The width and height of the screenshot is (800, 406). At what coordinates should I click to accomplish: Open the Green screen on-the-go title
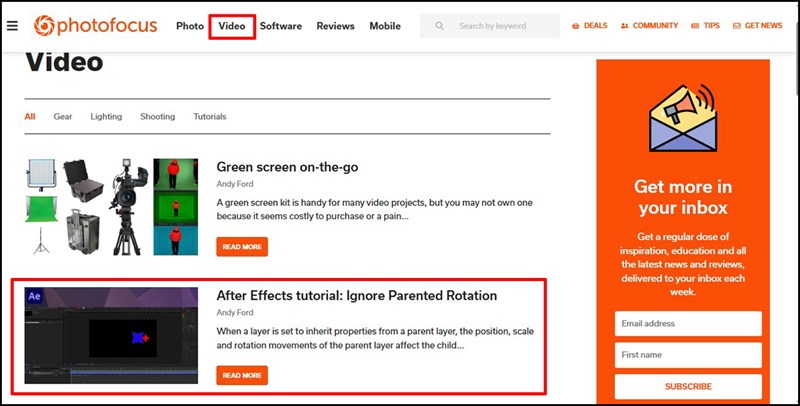pos(287,167)
